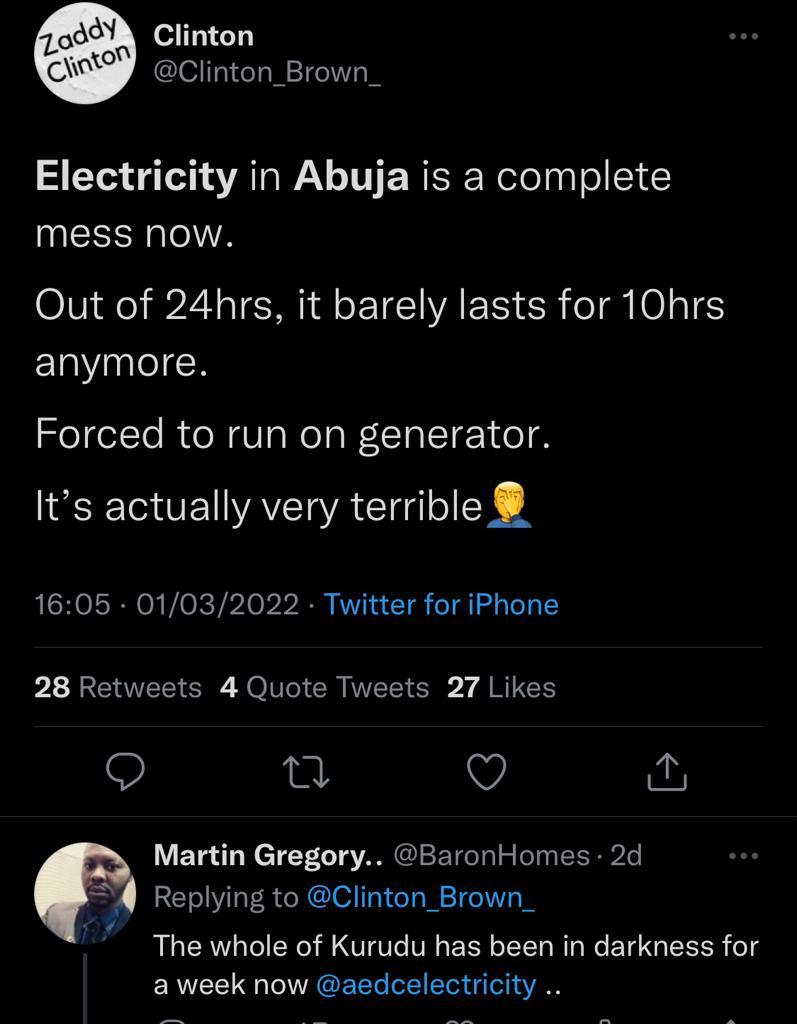The width and height of the screenshot is (797, 1024).
Task: Like the tweet with heart icon
Action: tap(487, 771)
